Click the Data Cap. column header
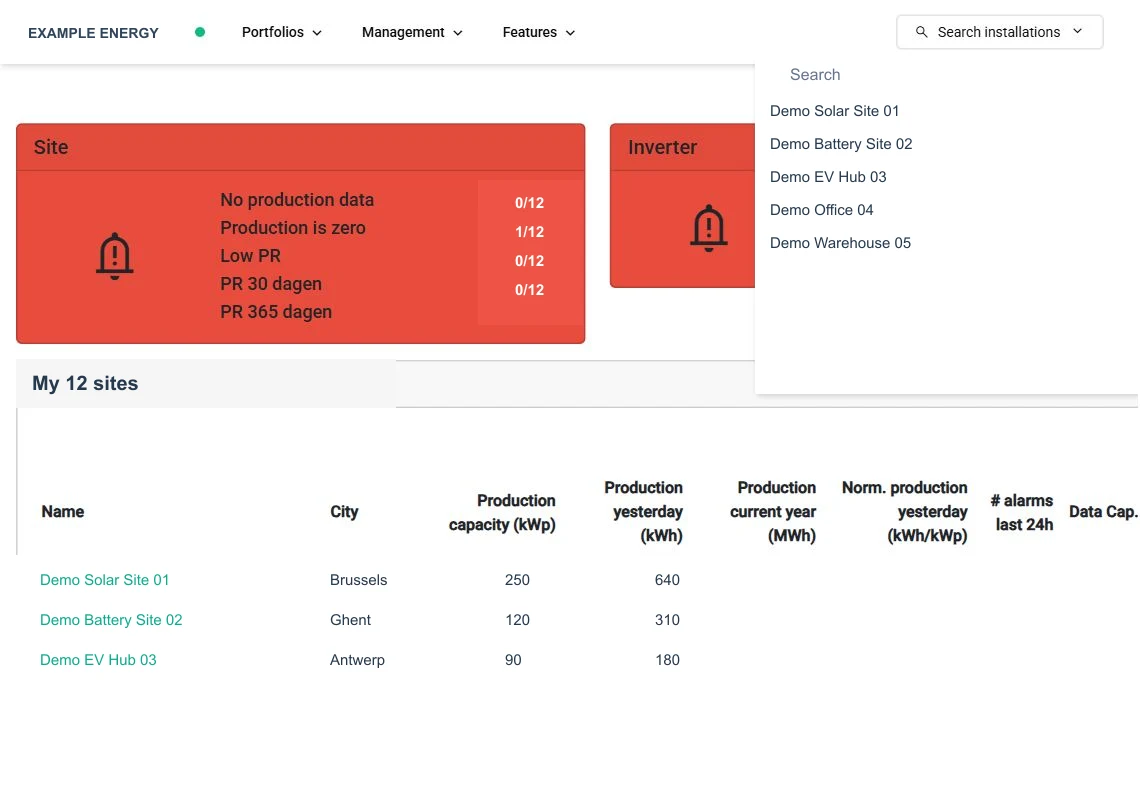The width and height of the screenshot is (1140, 793). [x=1103, y=512]
